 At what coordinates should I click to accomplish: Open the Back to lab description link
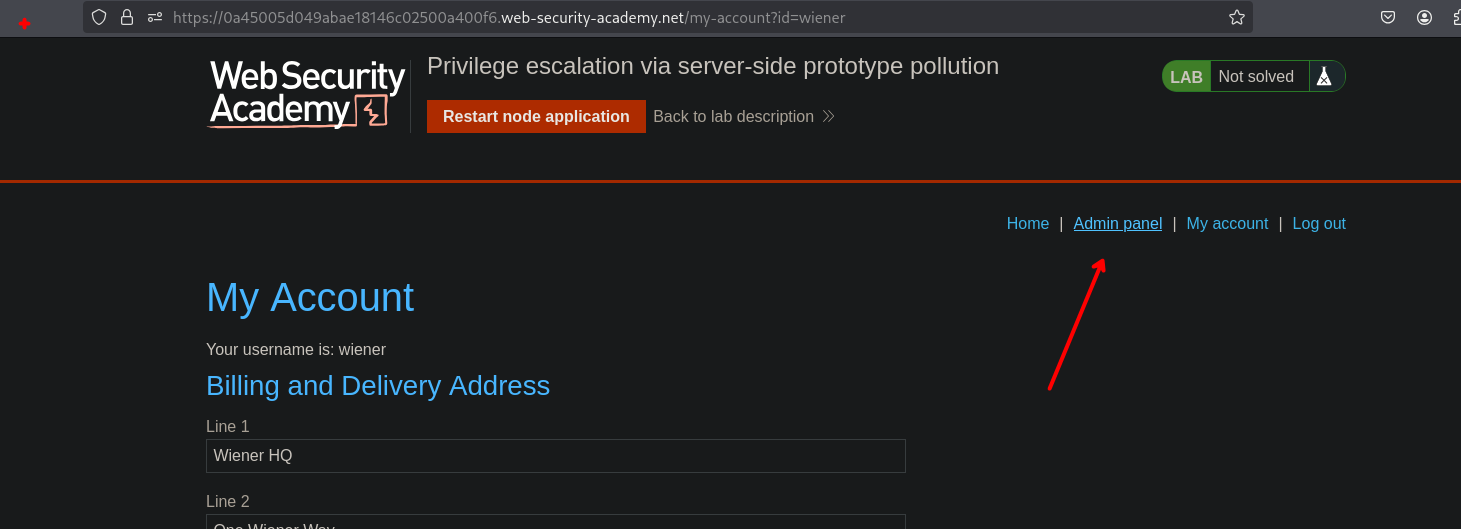(x=733, y=117)
